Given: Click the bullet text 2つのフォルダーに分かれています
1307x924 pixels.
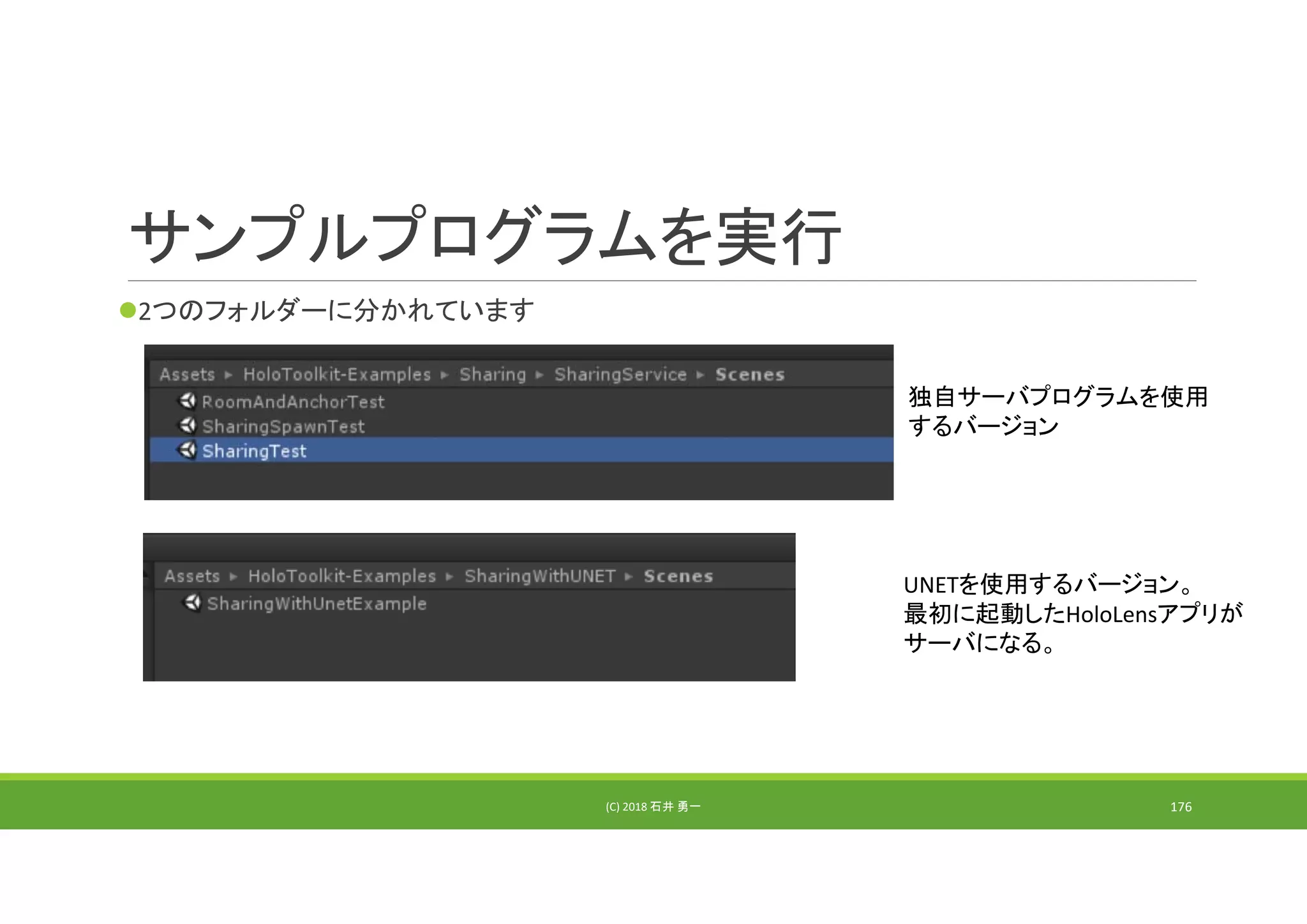Looking at the screenshot, I should coord(336,311).
